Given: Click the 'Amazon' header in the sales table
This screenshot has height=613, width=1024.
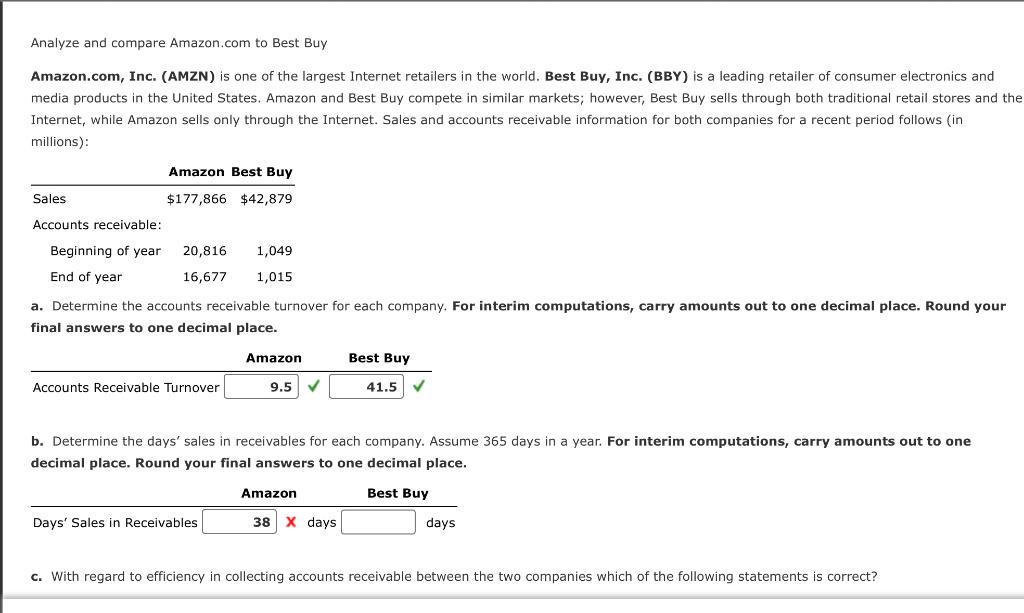Looking at the screenshot, I should click(196, 172).
